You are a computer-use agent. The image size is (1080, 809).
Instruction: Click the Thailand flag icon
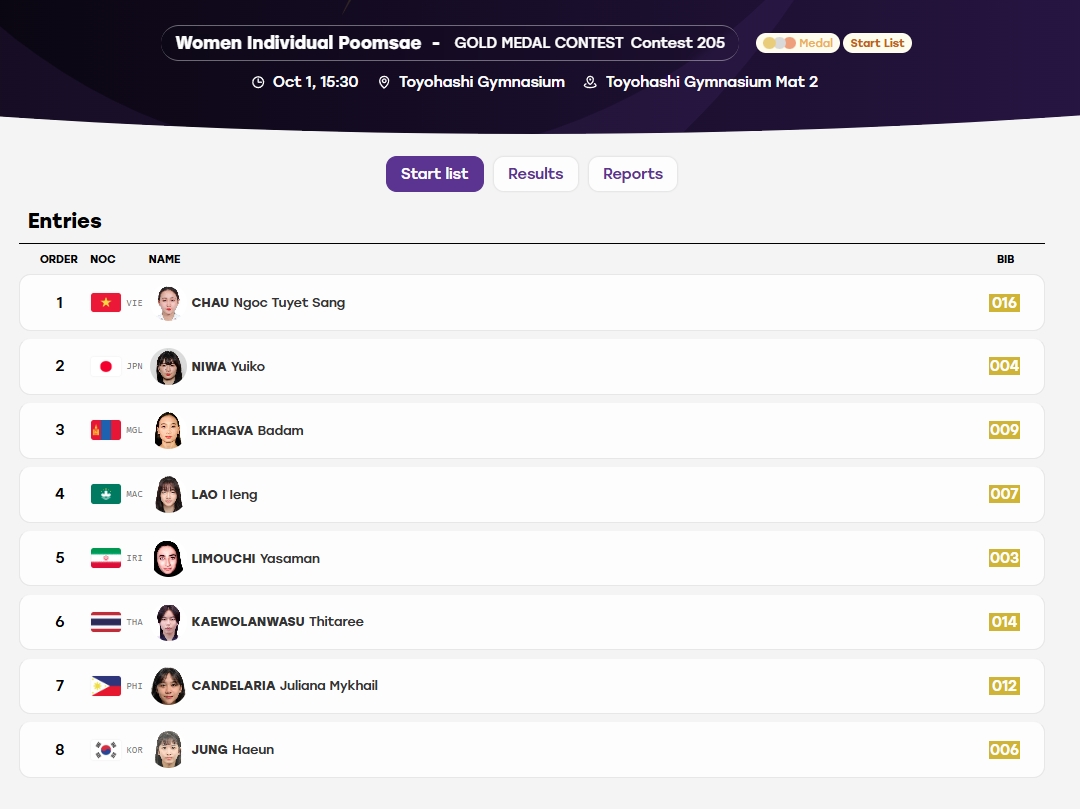pyautogui.click(x=105, y=622)
